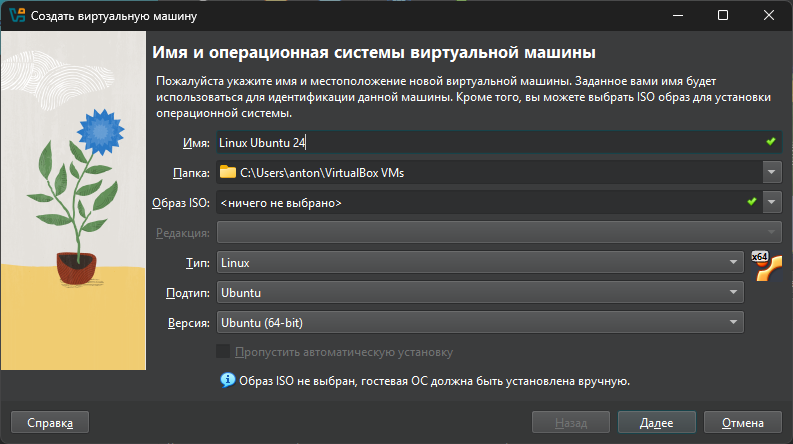This screenshot has height=444, width=793.
Task: Click the Назад button
Action: [x=570, y=422]
